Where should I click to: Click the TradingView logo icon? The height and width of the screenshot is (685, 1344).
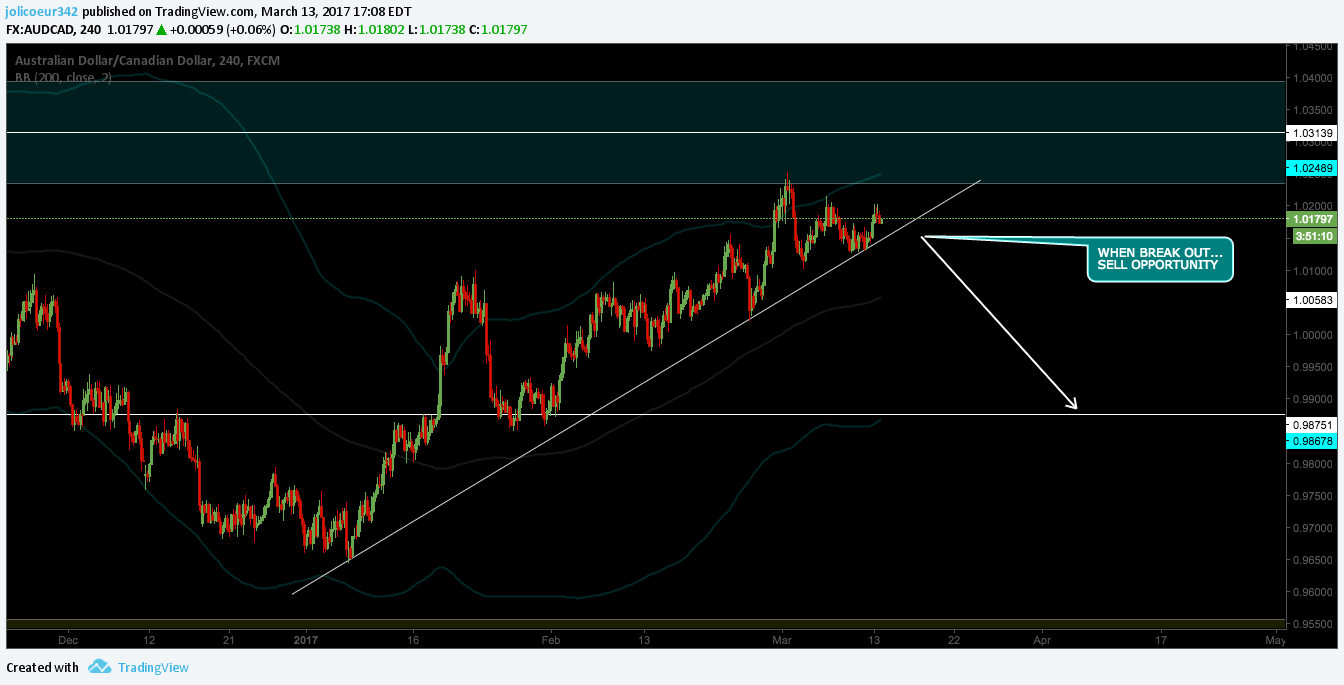[x=98, y=667]
